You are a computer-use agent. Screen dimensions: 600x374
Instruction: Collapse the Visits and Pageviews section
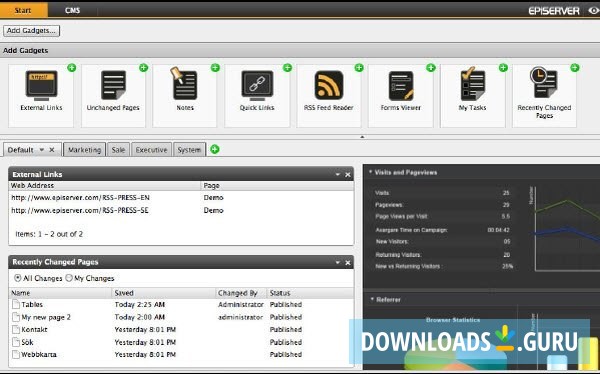tap(370, 172)
